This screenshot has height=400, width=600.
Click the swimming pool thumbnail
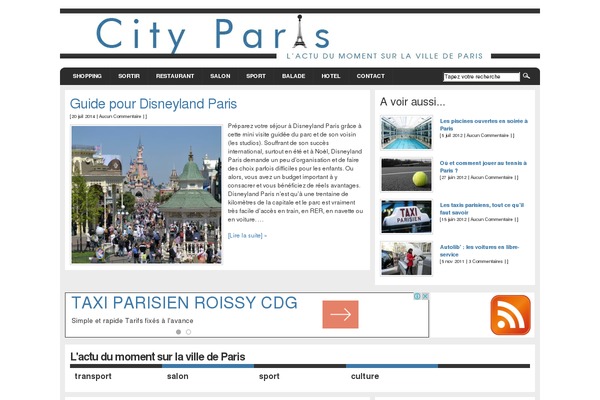pyautogui.click(x=406, y=132)
